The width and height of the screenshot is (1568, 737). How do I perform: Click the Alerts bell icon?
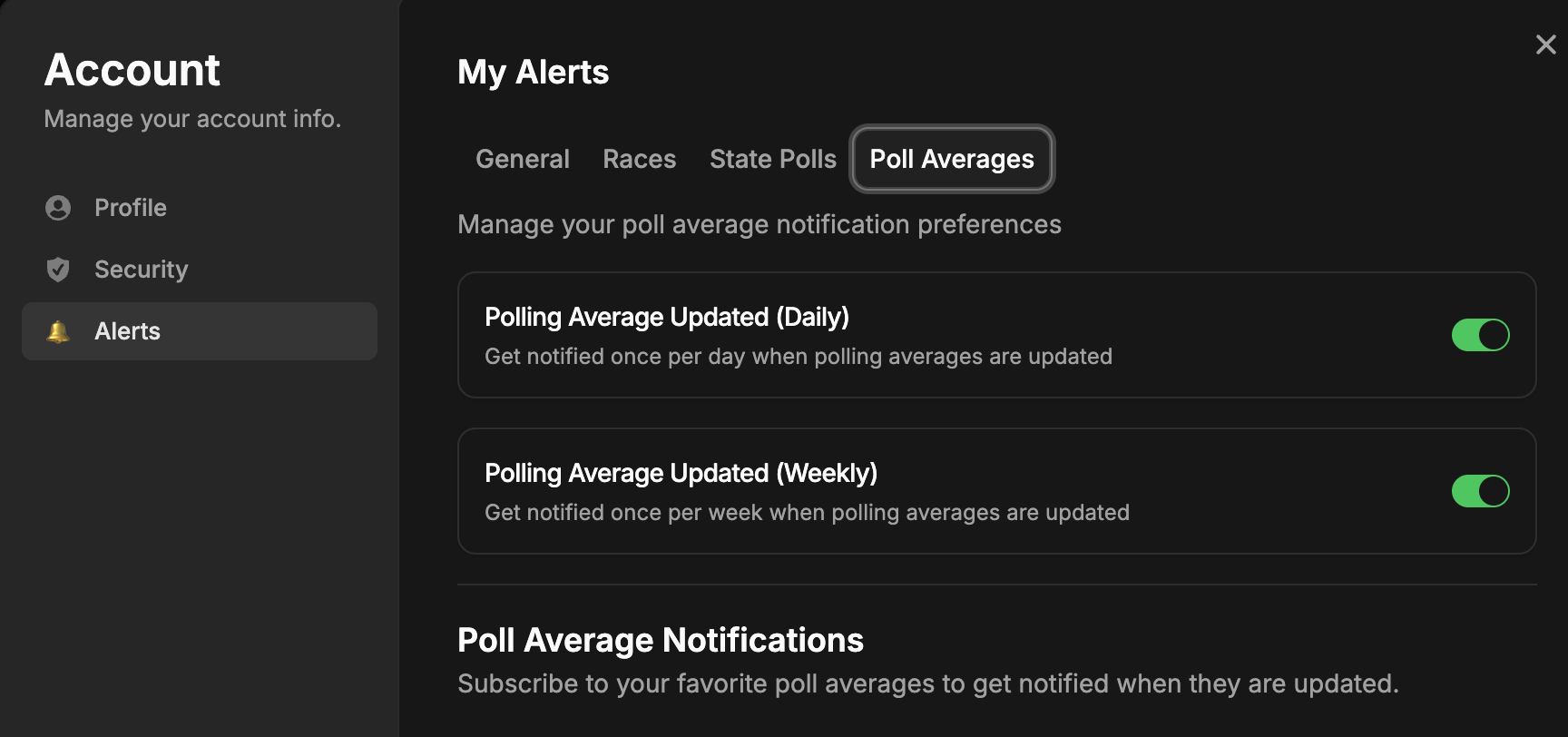click(58, 331)
